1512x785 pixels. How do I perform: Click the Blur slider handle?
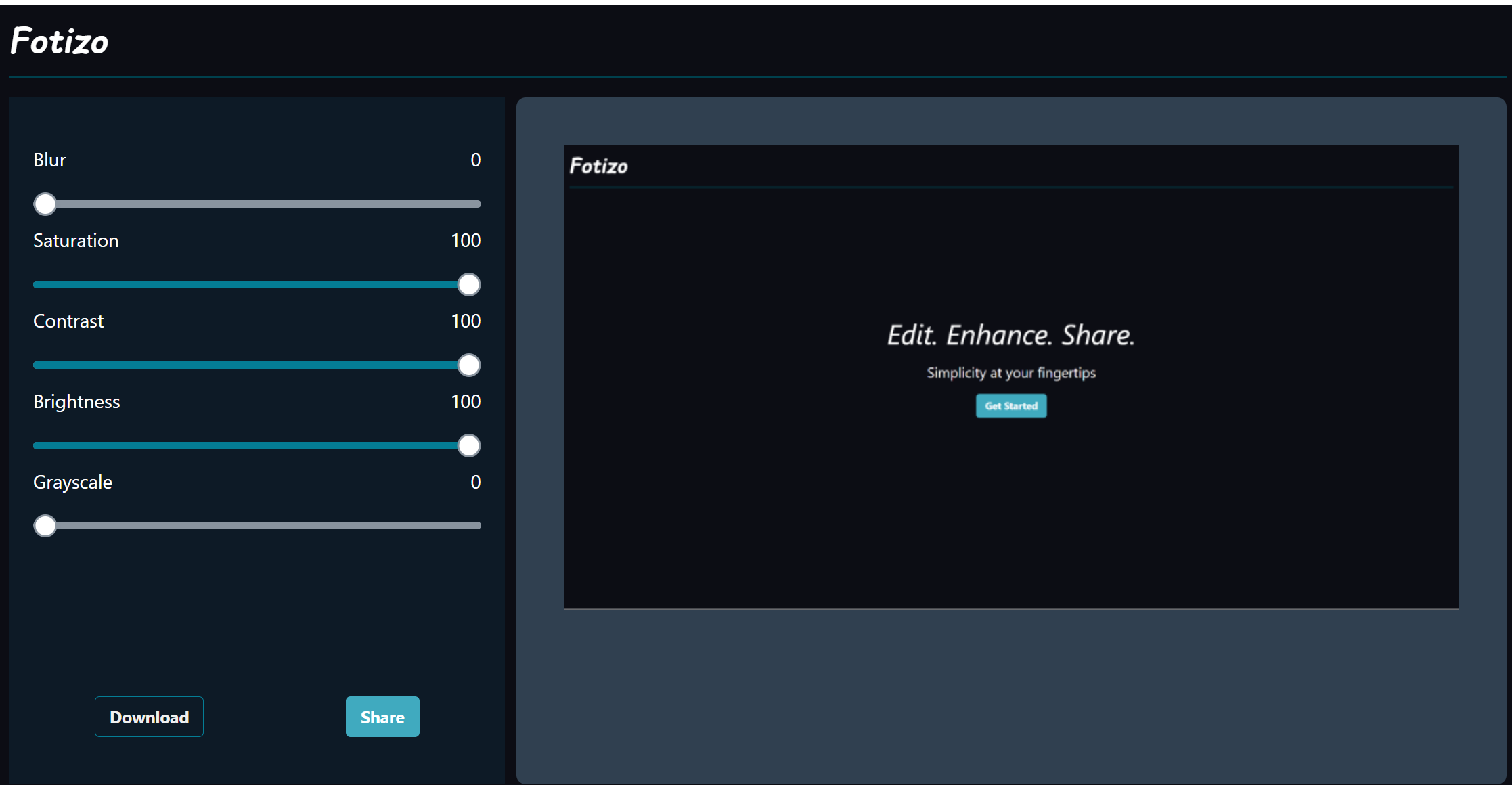click(45, 204)
